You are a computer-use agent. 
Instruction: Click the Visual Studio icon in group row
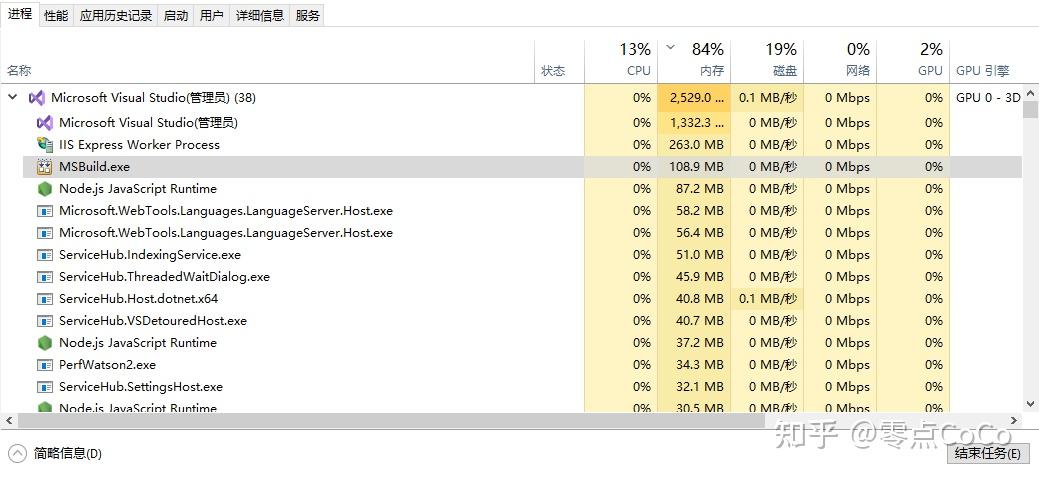tap(37, 98)
